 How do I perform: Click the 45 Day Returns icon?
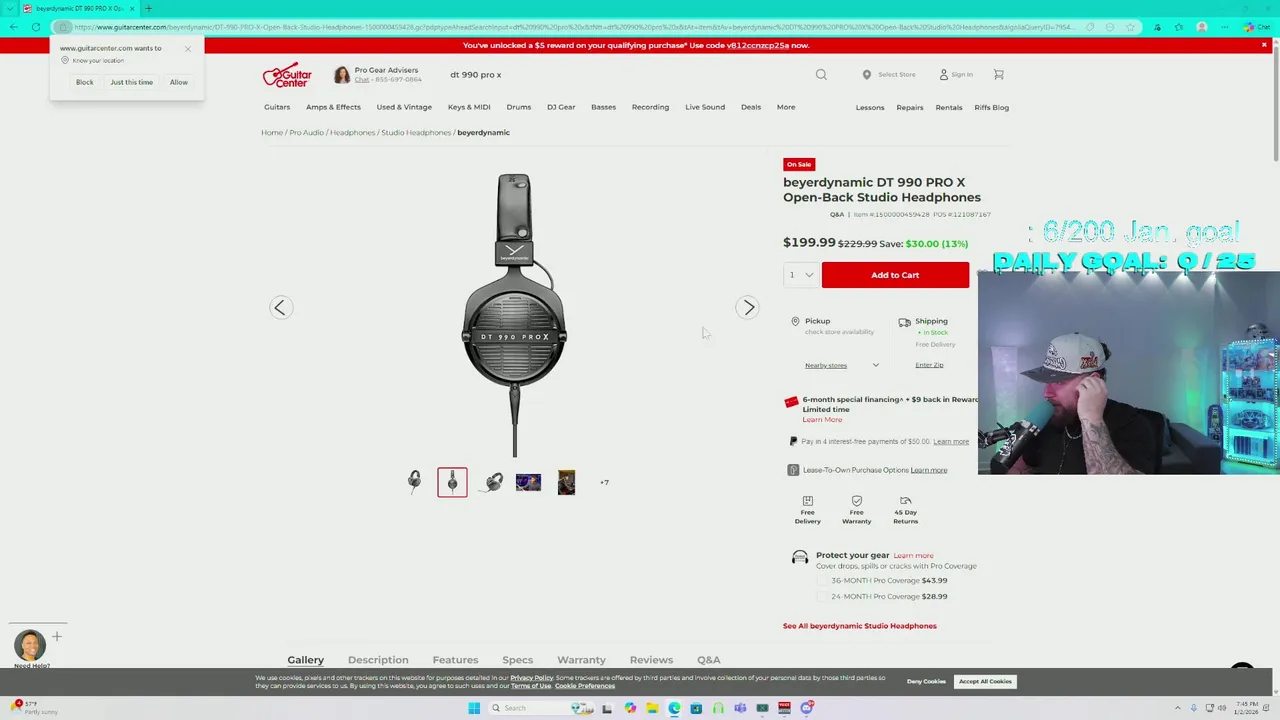click(x=905, y=501)
